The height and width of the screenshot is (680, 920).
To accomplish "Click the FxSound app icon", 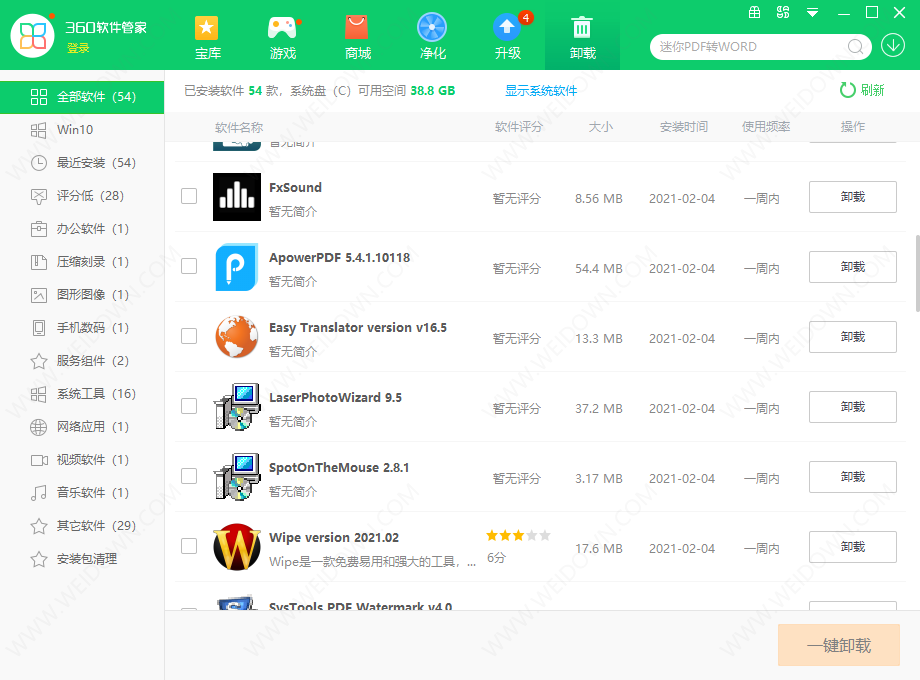I will [236, 197].
